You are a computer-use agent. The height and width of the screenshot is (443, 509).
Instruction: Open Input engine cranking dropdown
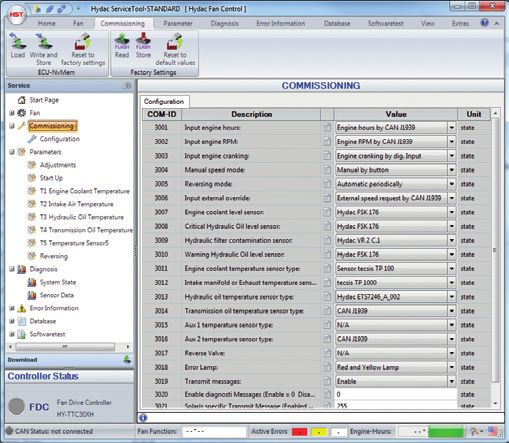(x=452, y=156)
